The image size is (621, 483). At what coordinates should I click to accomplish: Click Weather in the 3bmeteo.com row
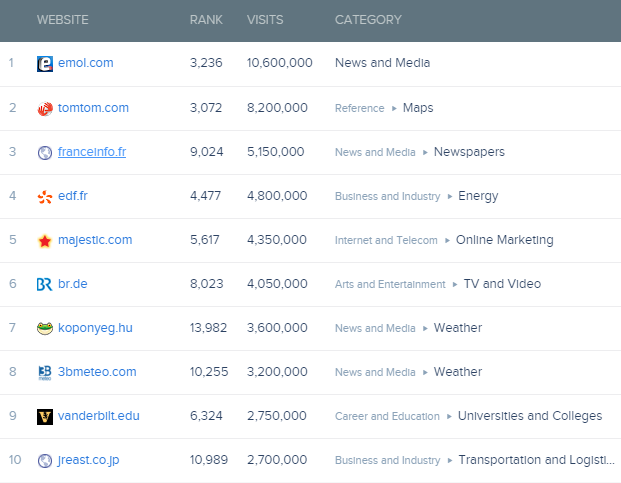(458, 372)
